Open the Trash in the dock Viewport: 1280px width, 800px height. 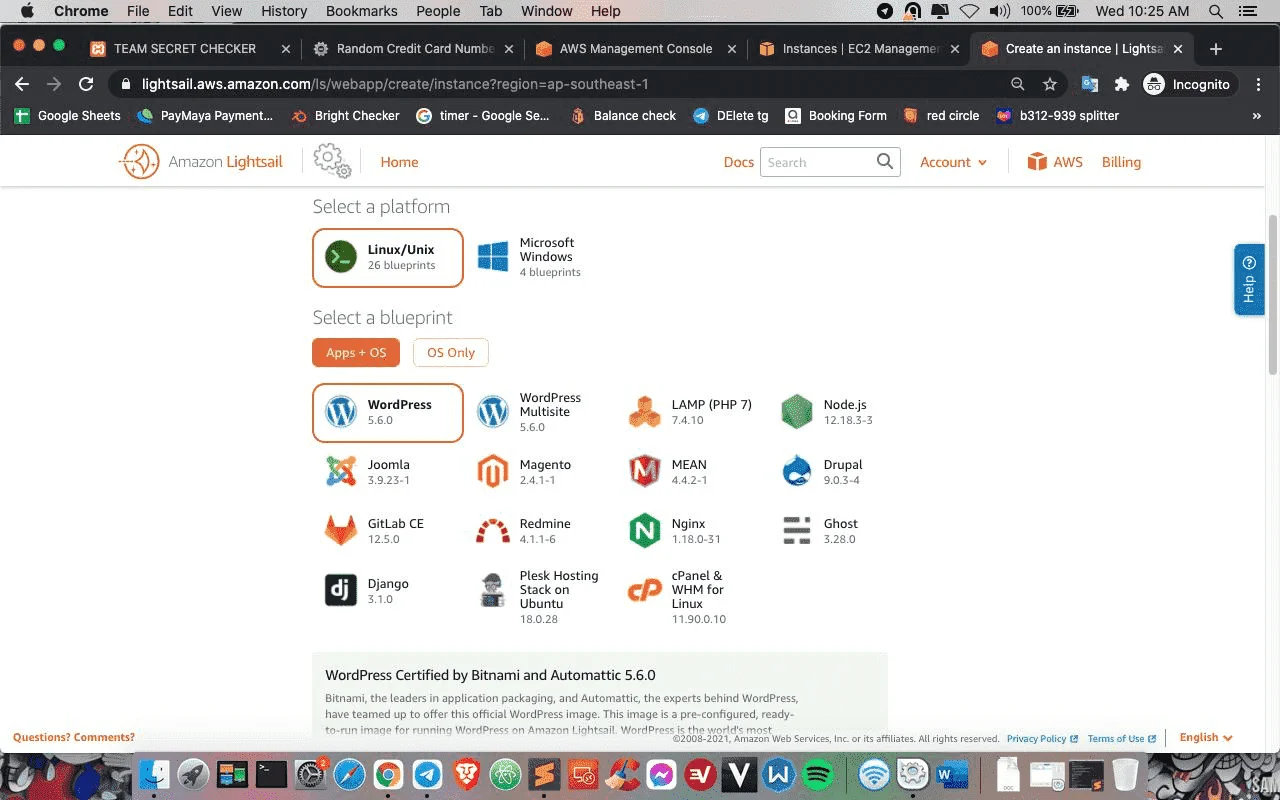1125,774
